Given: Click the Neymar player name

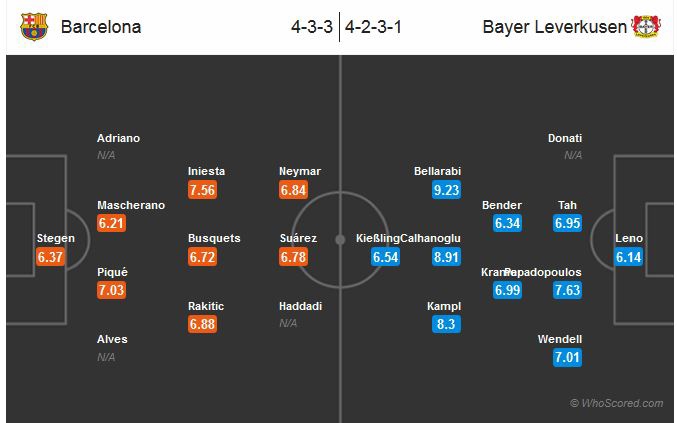Looking at the screenshot, I should tap(300, 171).
